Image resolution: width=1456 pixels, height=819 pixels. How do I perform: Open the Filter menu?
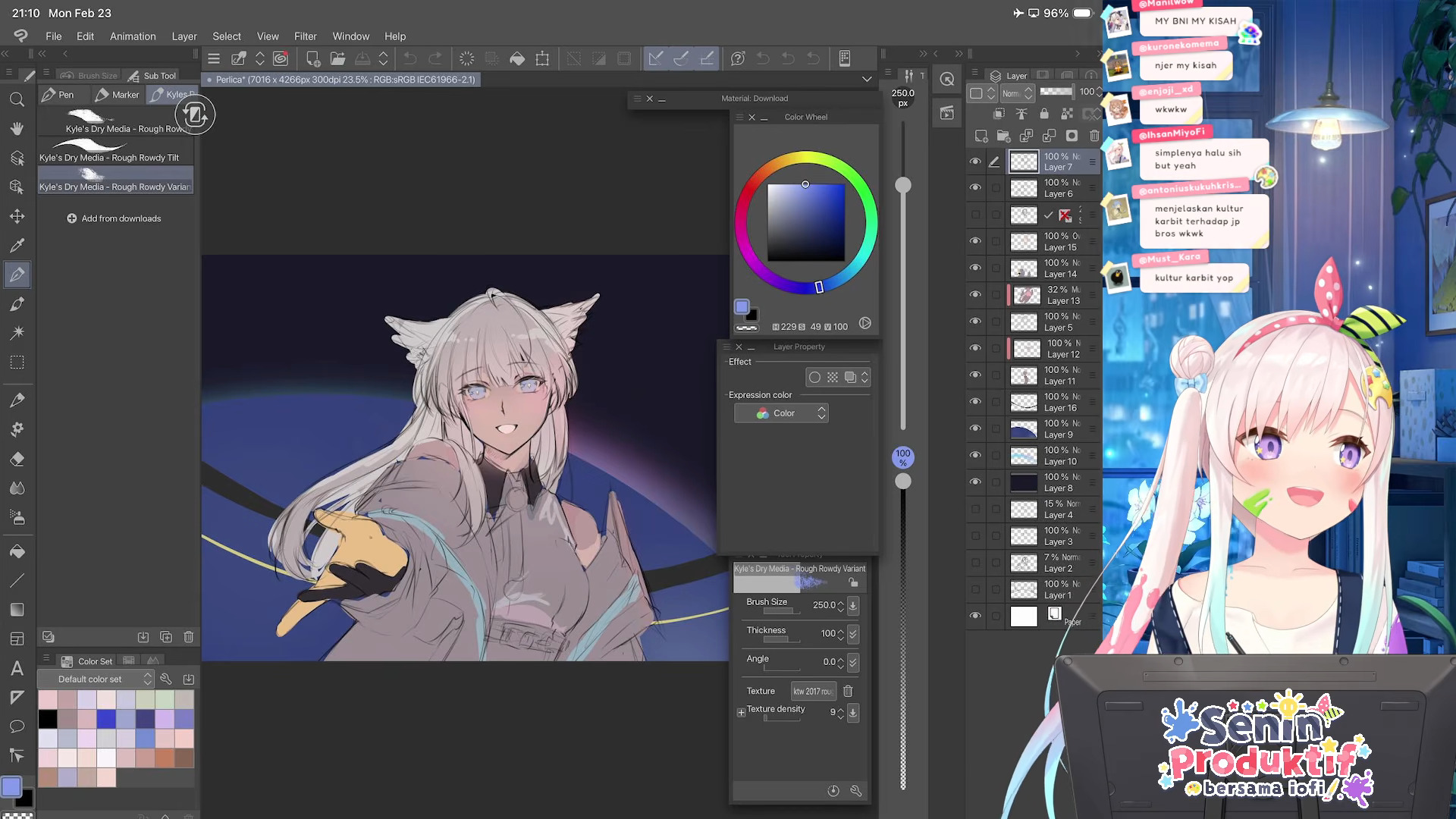point(305,36)
